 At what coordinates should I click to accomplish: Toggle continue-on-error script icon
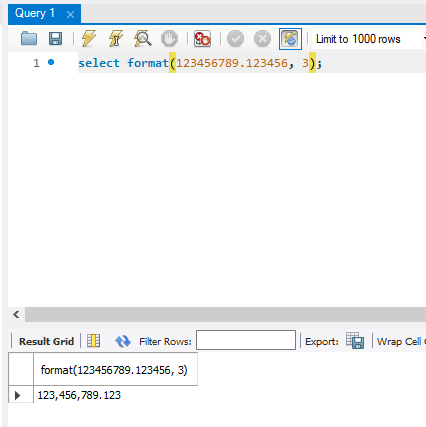pos(202,39)
